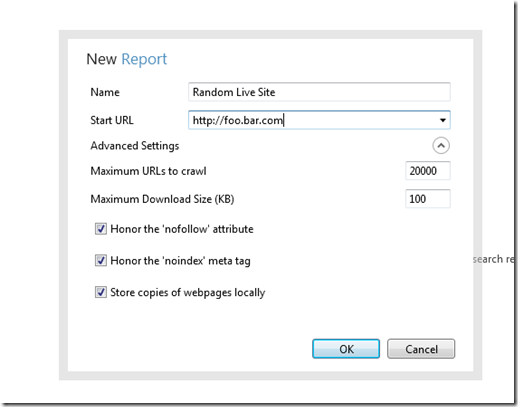Click the Name field label
This screenshot has height=407, width=518.
coord(105,92)
